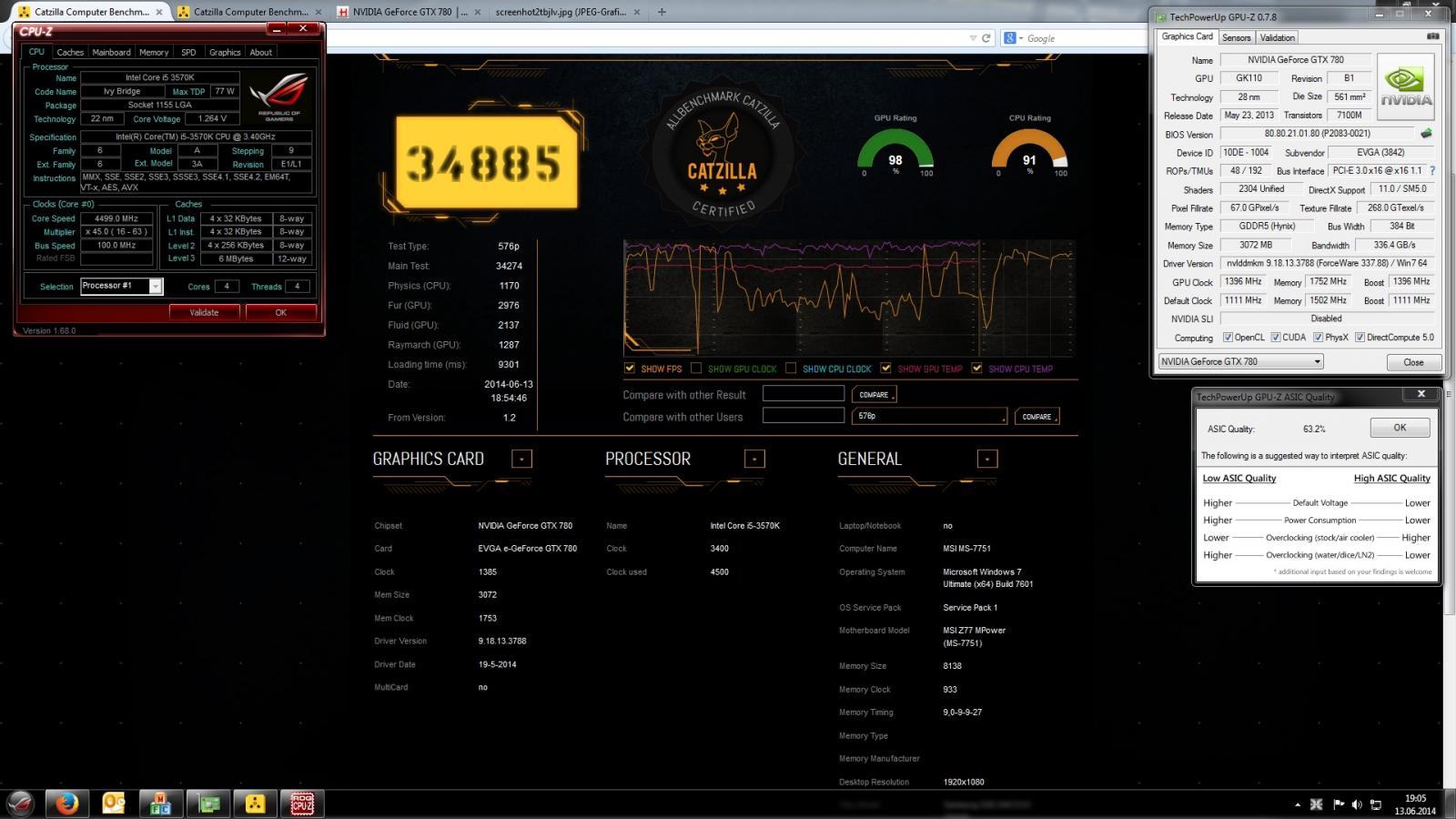The width and height of the screenshot is (1456, 819).
Task: Click the bus interface question mark icon
Action: (1432, 171)
